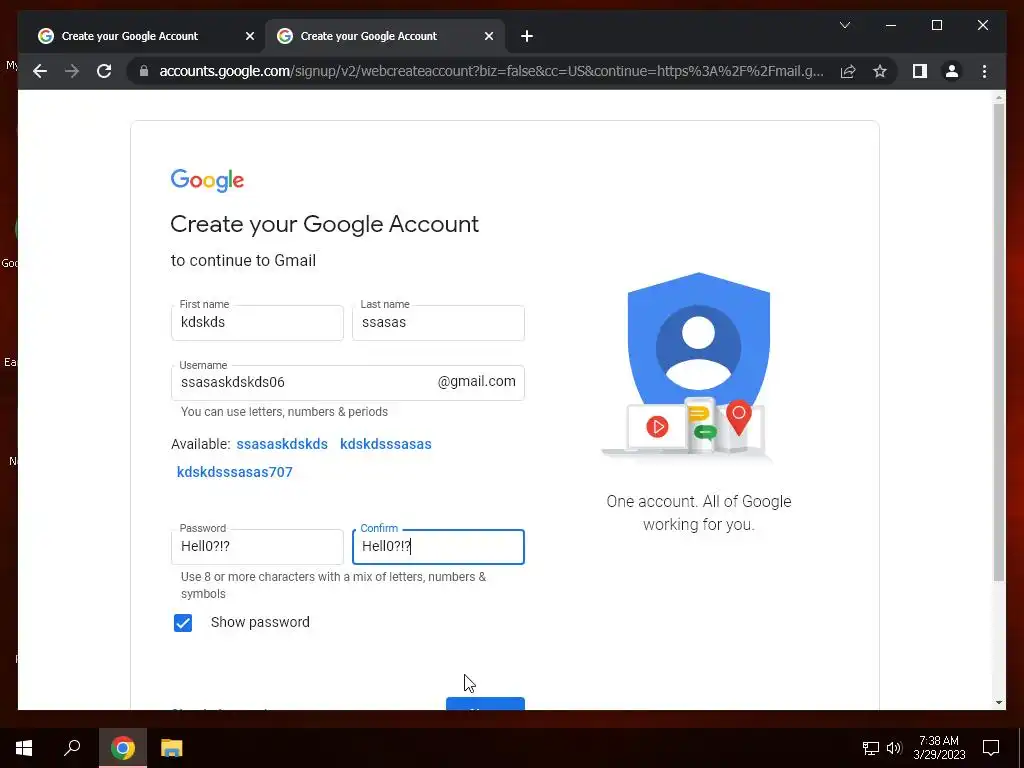Close the first Google Account tab
The height and width of the screenshot is (768, 1024).
point(249,37)
